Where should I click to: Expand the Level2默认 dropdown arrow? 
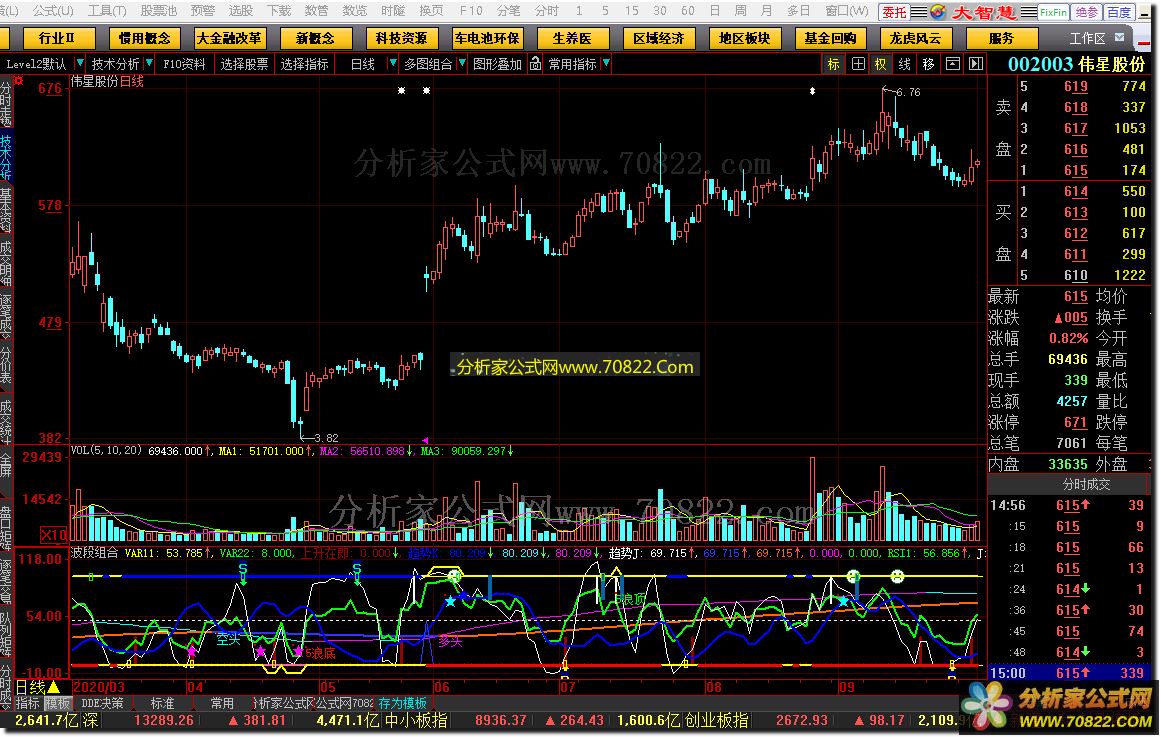click(x=79, y=64)
